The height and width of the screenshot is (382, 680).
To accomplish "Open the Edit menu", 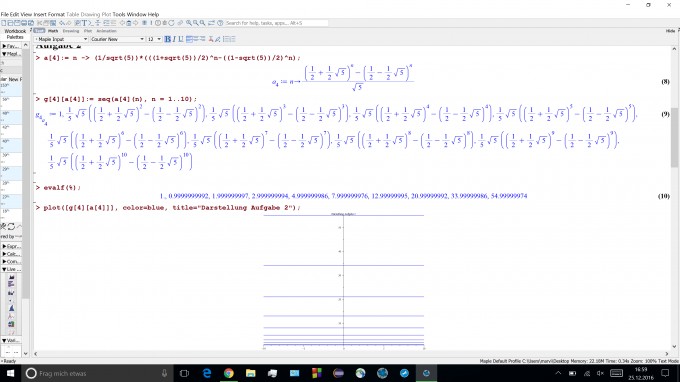I will coord(14,14).
